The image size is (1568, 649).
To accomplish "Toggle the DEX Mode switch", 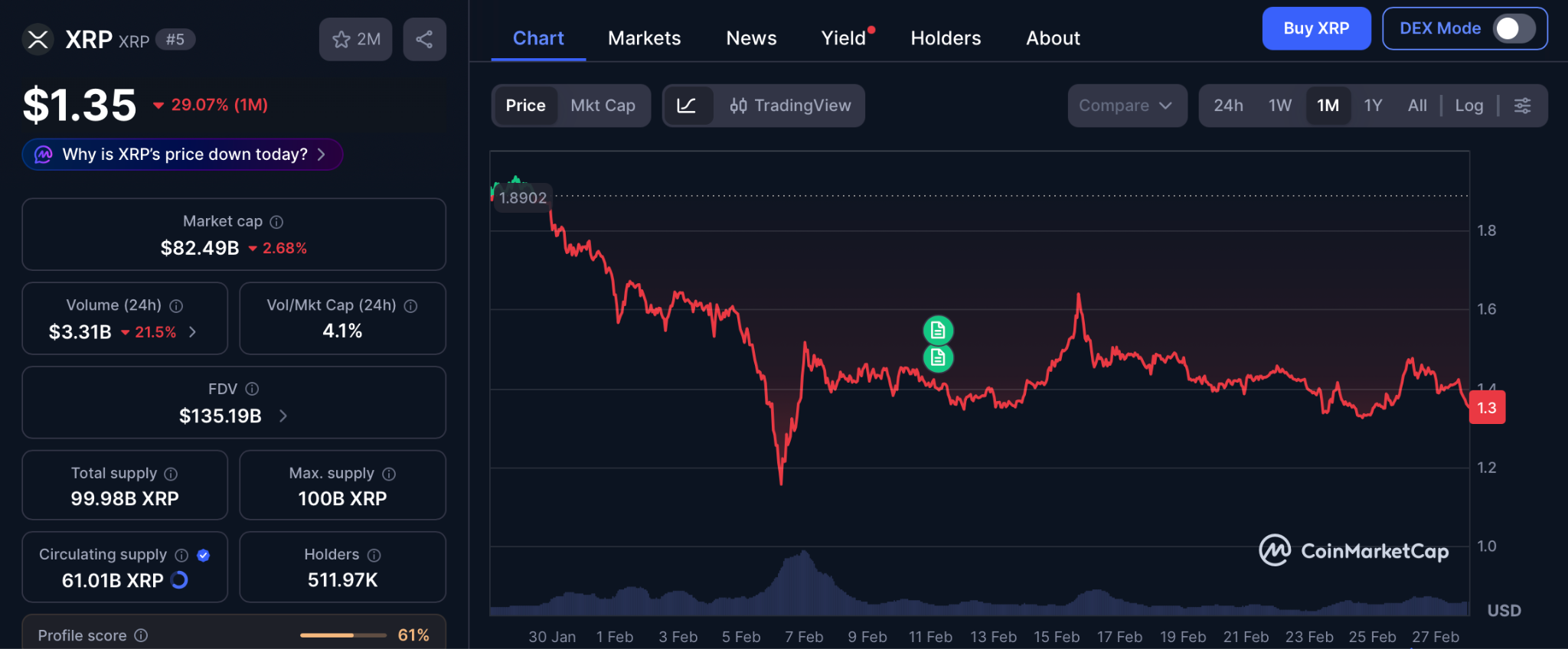I will tap(1514, 28).
